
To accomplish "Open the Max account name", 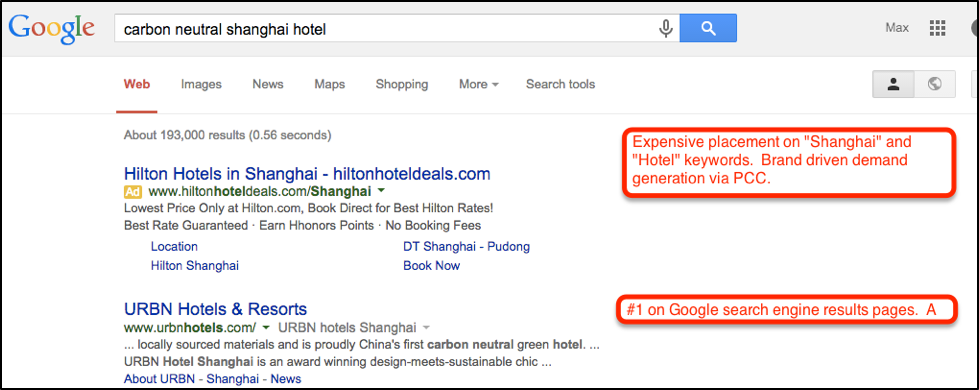I will (x=897, y=28).
